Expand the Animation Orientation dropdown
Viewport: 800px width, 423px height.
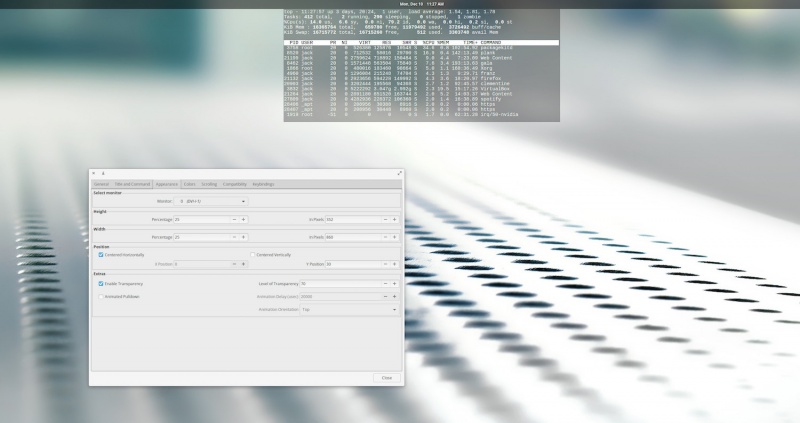(348, 310)
